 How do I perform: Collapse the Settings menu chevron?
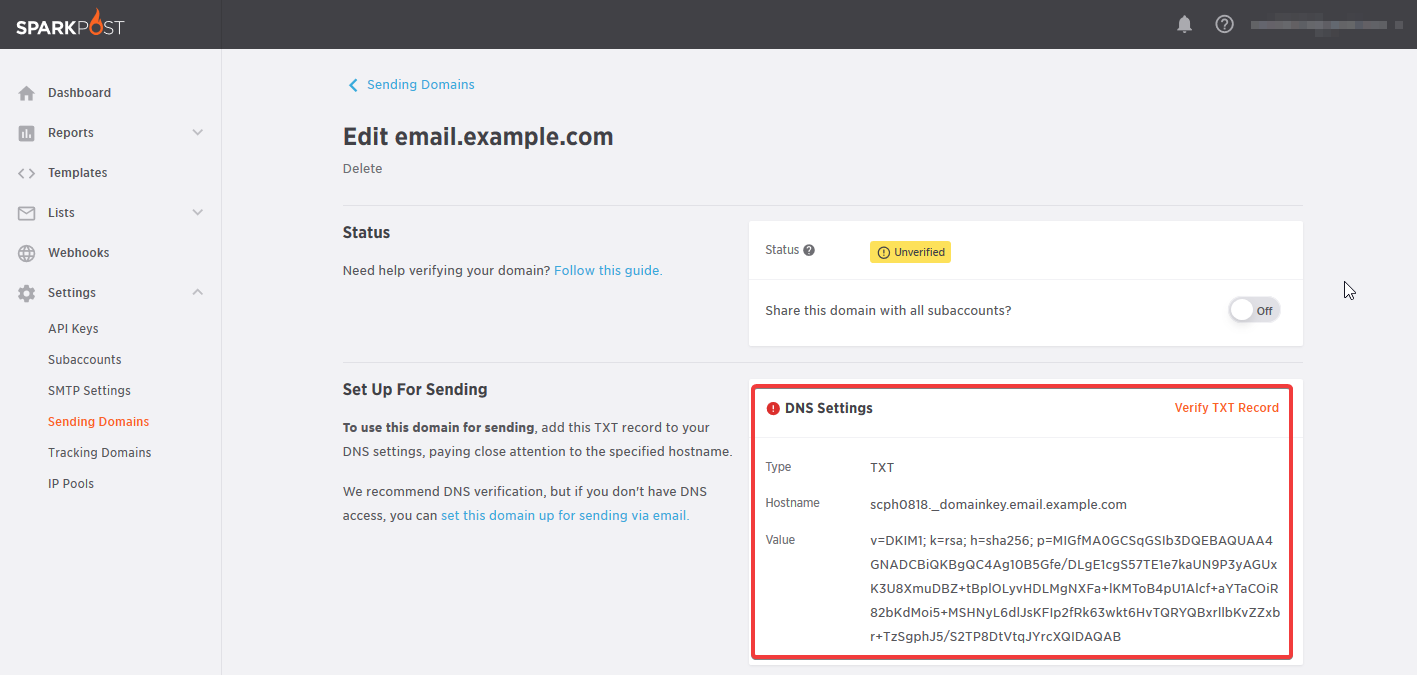198,292
